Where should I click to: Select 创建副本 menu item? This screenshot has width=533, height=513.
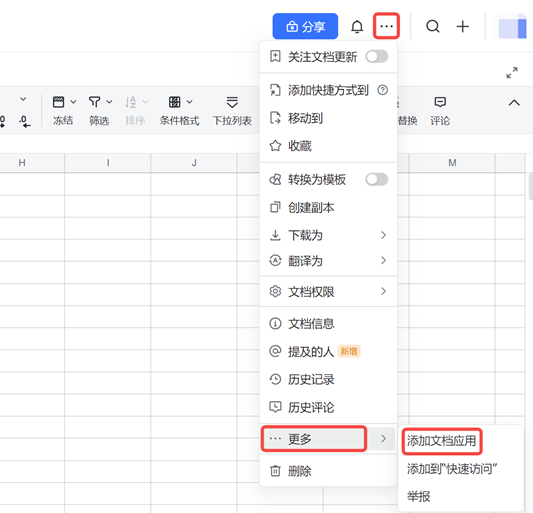[x=328, y=207]
